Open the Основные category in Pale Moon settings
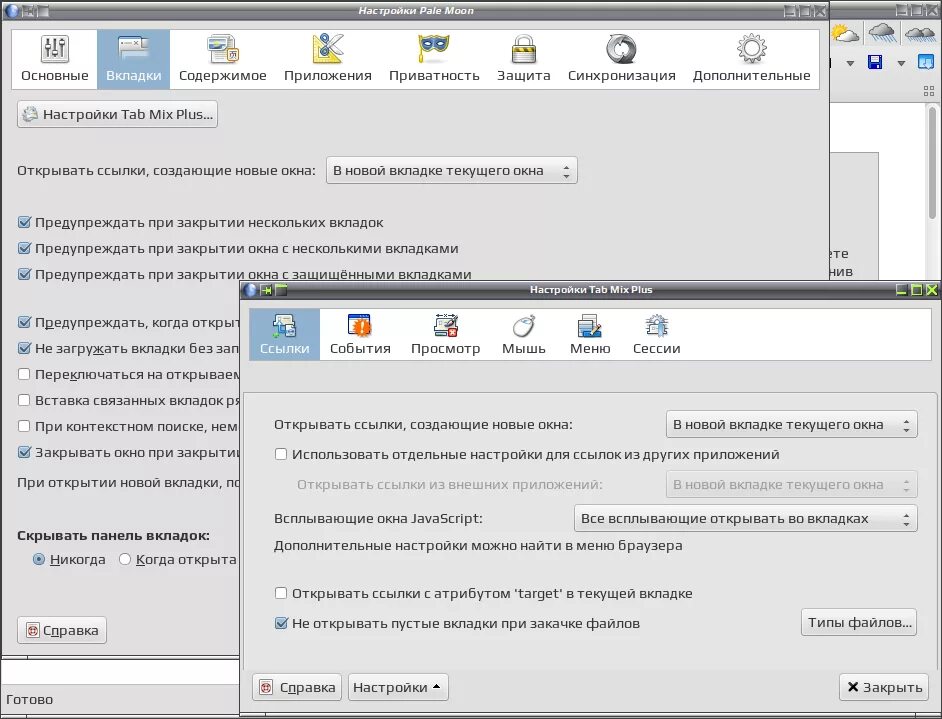 (55, 59)
